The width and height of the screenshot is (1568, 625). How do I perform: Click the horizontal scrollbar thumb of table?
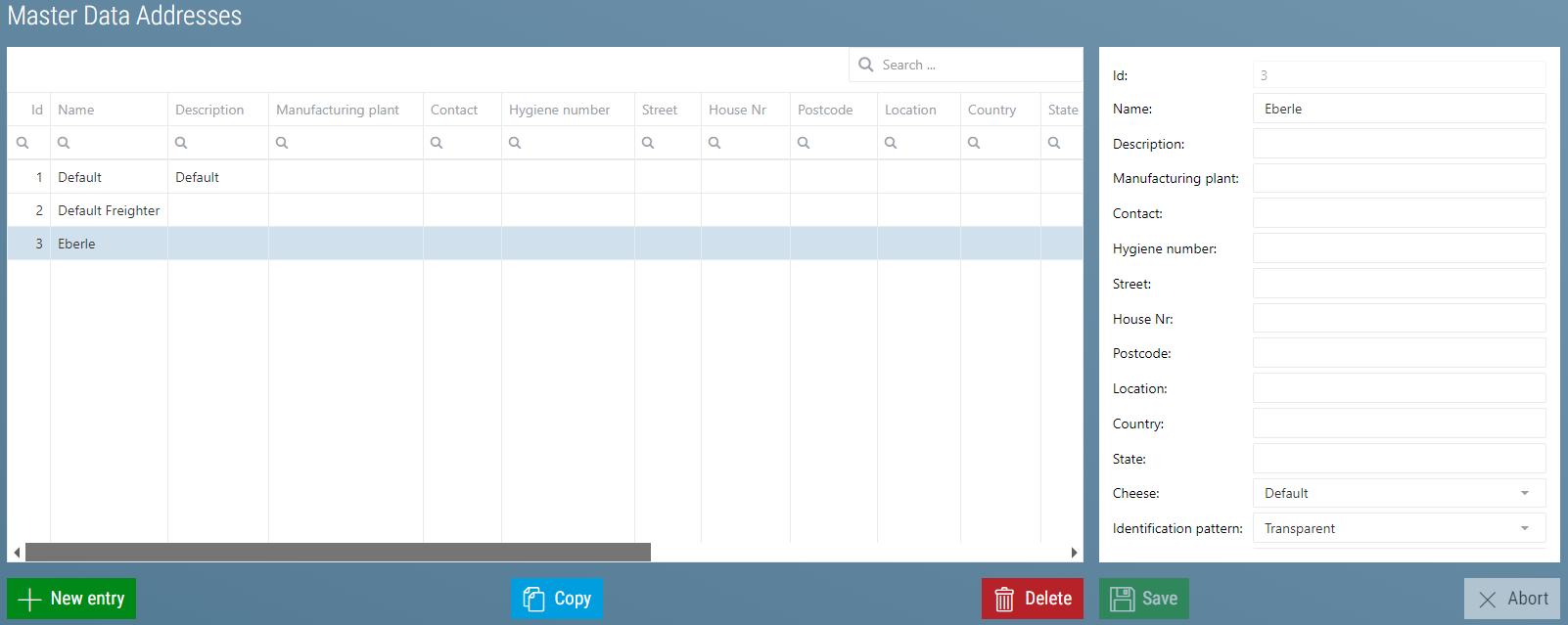tap(338, 553)
